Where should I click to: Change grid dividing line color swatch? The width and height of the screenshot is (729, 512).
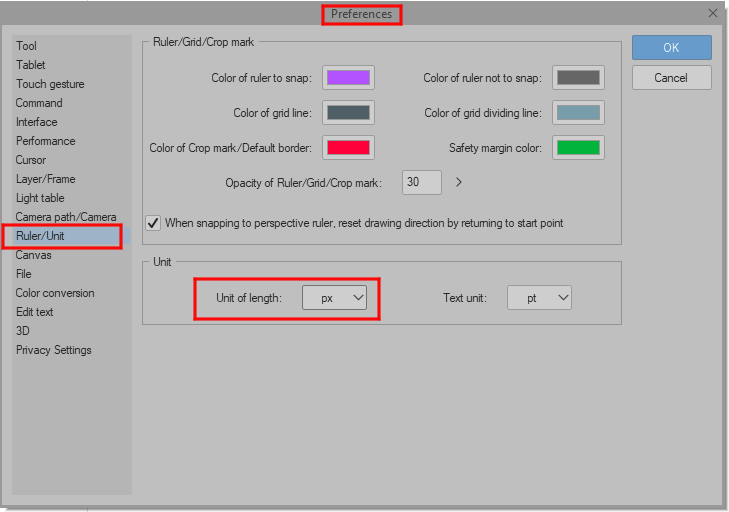(x=578, y=113)
